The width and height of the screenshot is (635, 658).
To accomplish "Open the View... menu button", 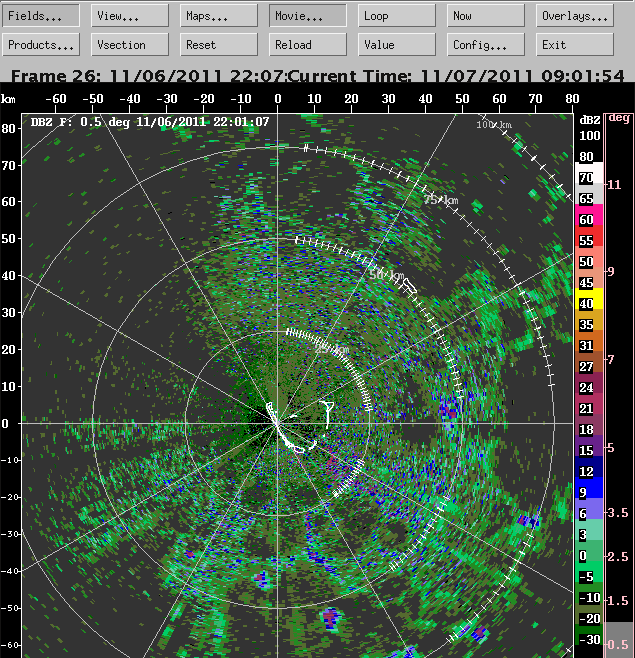I will coord(130,16).
